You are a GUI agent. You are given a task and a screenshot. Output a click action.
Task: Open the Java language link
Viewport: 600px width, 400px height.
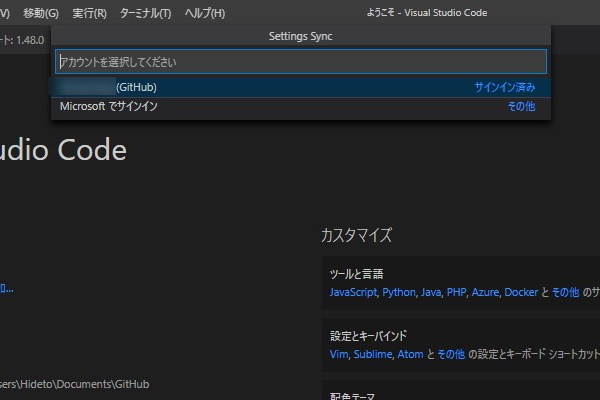[x=431, y=292]
